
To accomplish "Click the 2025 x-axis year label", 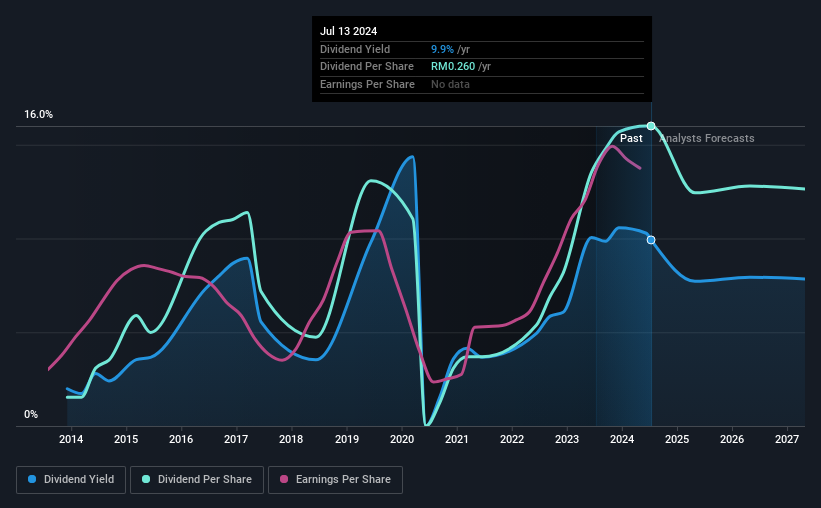I will tap(677, 439).
